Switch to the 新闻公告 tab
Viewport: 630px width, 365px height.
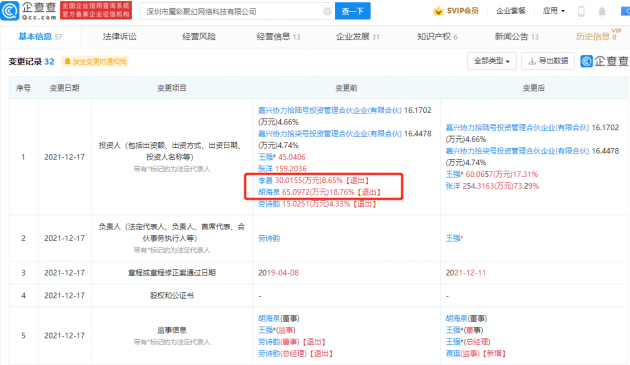pyautogui.click(x=516, y=37)
